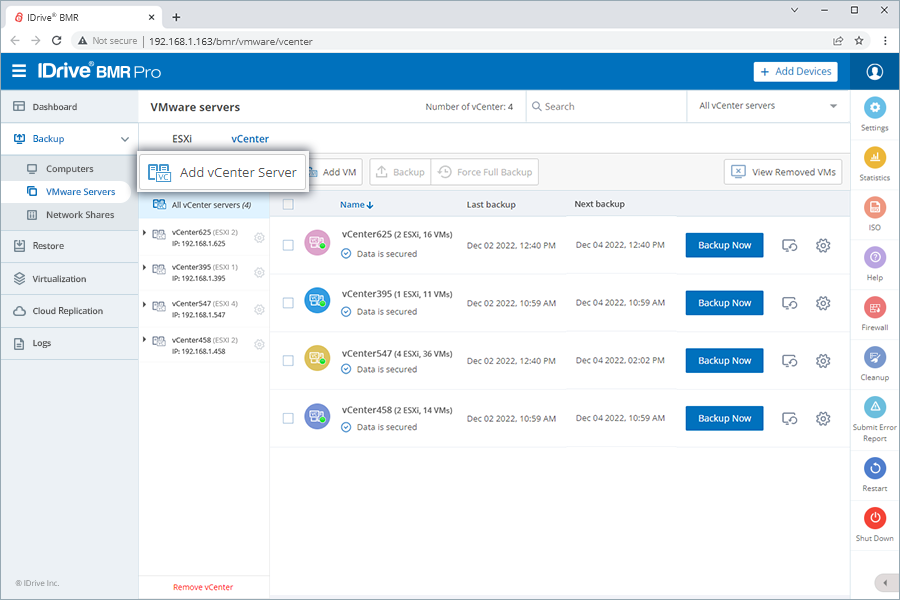Viewport: 900px width, 600px height.
Task: Click the pink vCenter625 server icon
Action: [x=317, y=242]
